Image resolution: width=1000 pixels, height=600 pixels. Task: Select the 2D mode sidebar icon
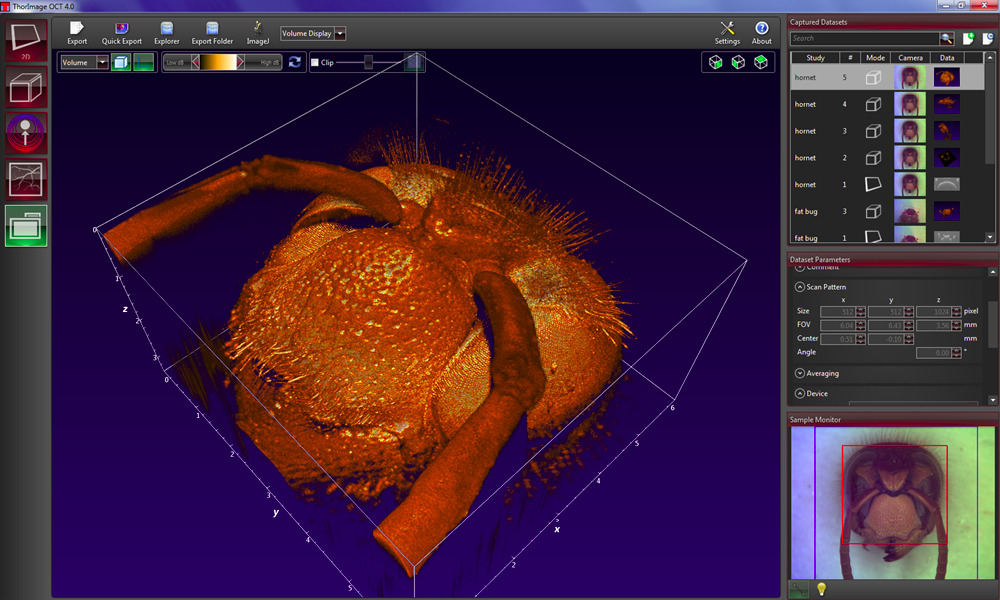click(x=25, y=38)
